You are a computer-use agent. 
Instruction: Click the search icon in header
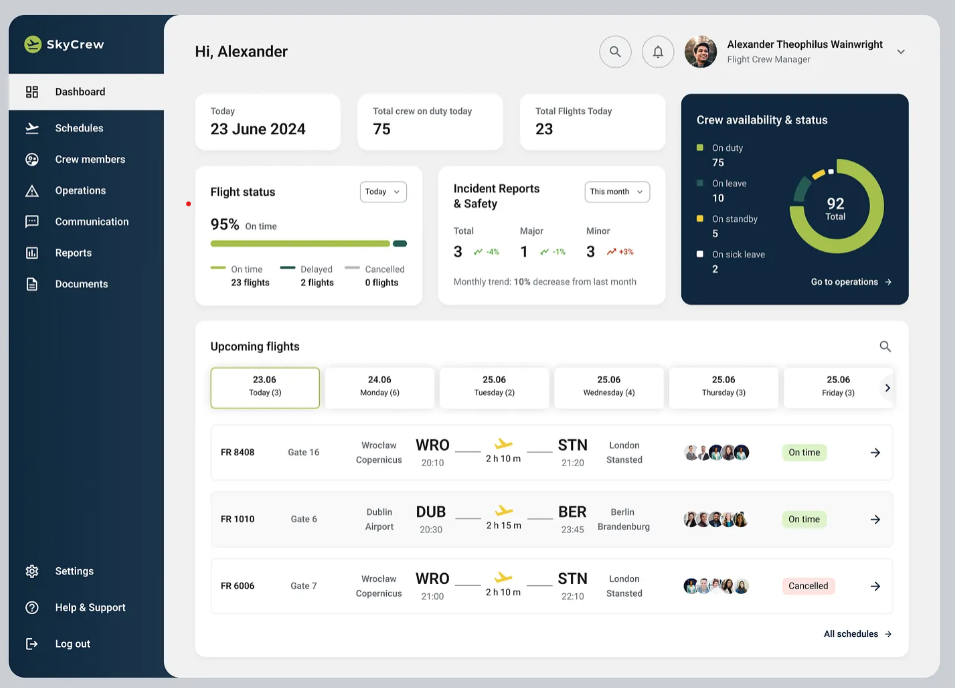615,52
